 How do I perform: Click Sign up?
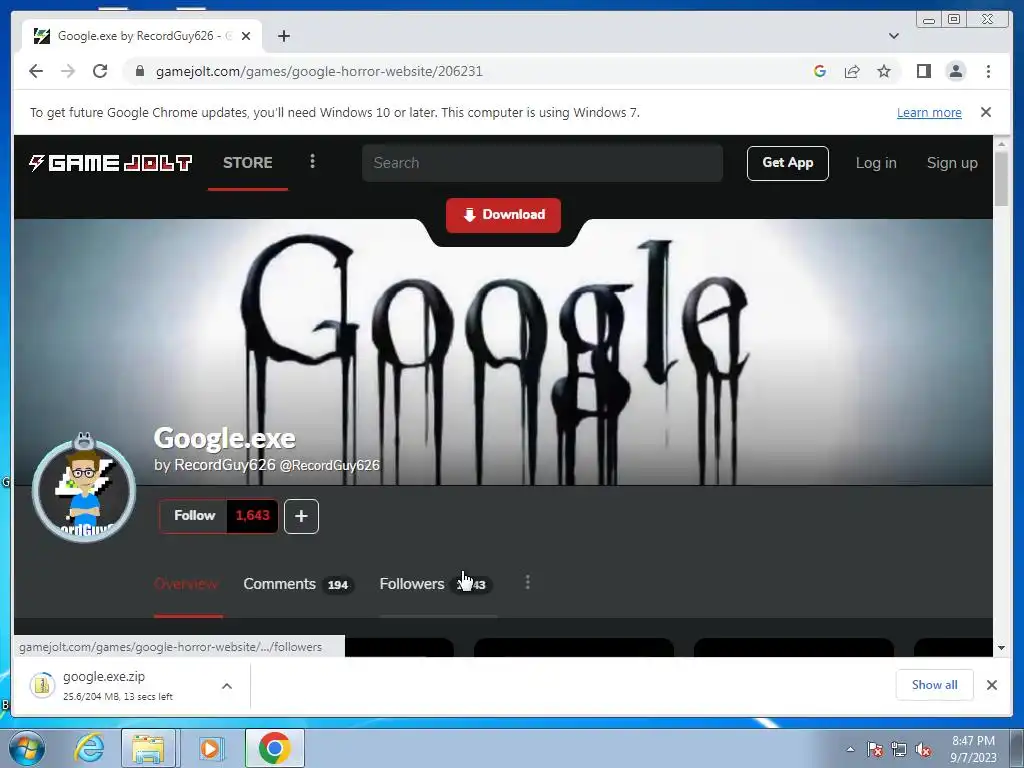(952, 163)
